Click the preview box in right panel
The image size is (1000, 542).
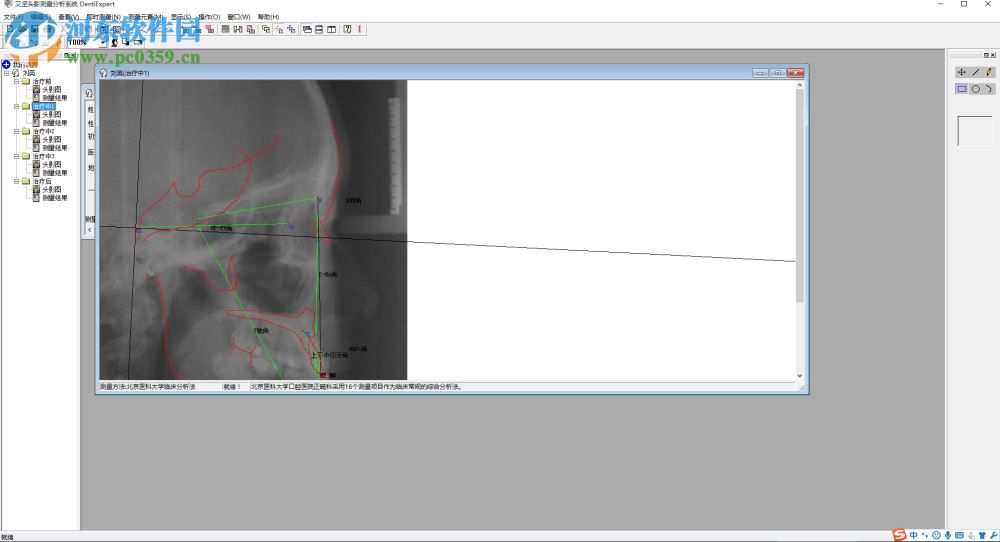[975, 131]
